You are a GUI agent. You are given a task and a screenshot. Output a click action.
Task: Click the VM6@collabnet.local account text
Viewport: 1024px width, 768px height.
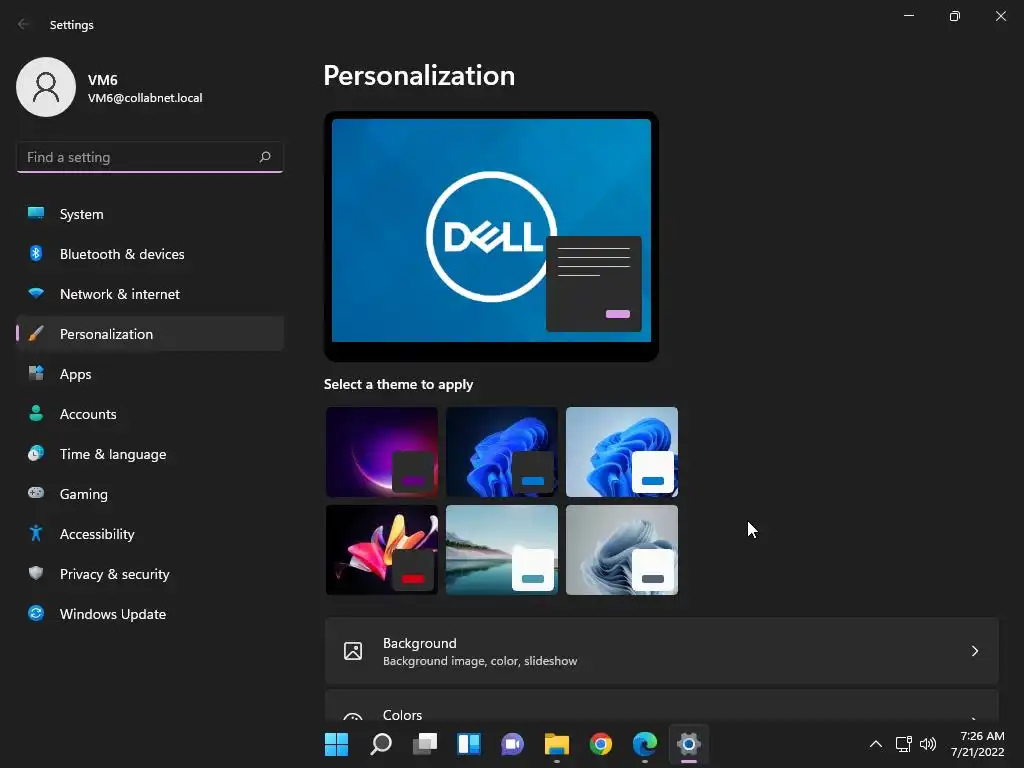point(145,98)
